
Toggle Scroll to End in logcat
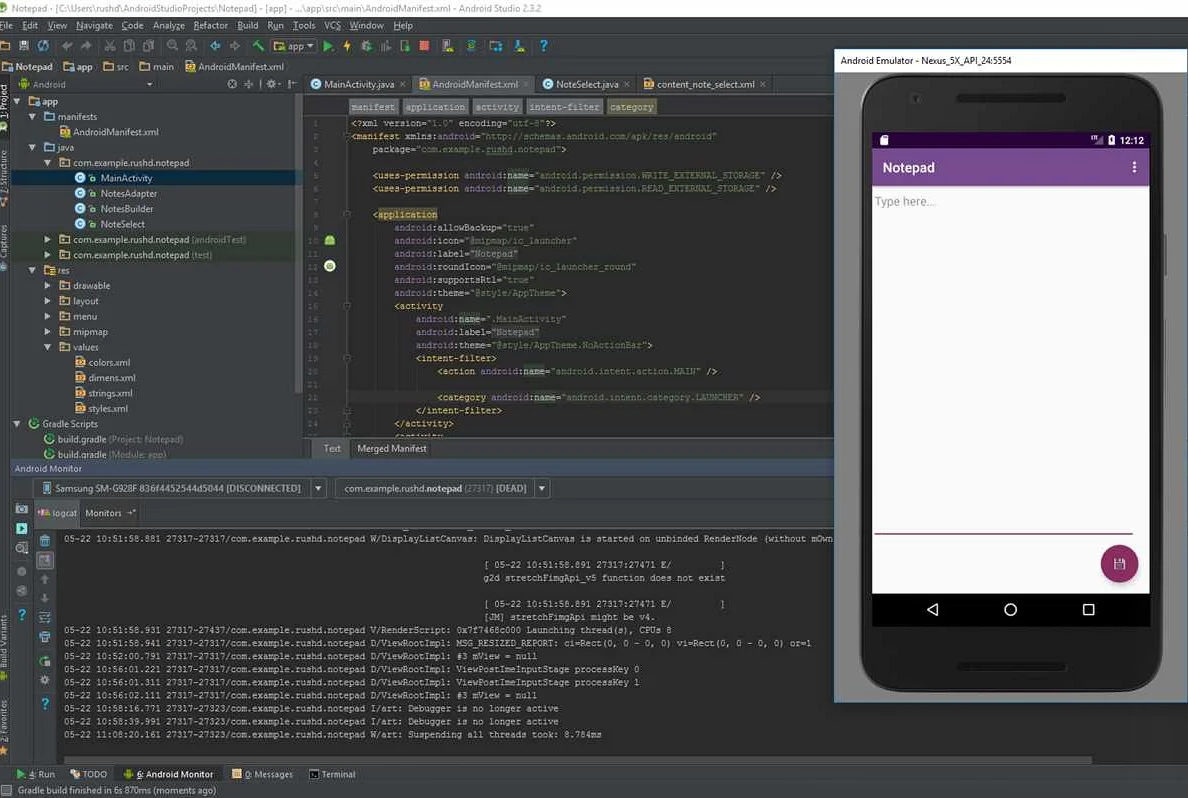pyautogui.click(x=45, y=561)
